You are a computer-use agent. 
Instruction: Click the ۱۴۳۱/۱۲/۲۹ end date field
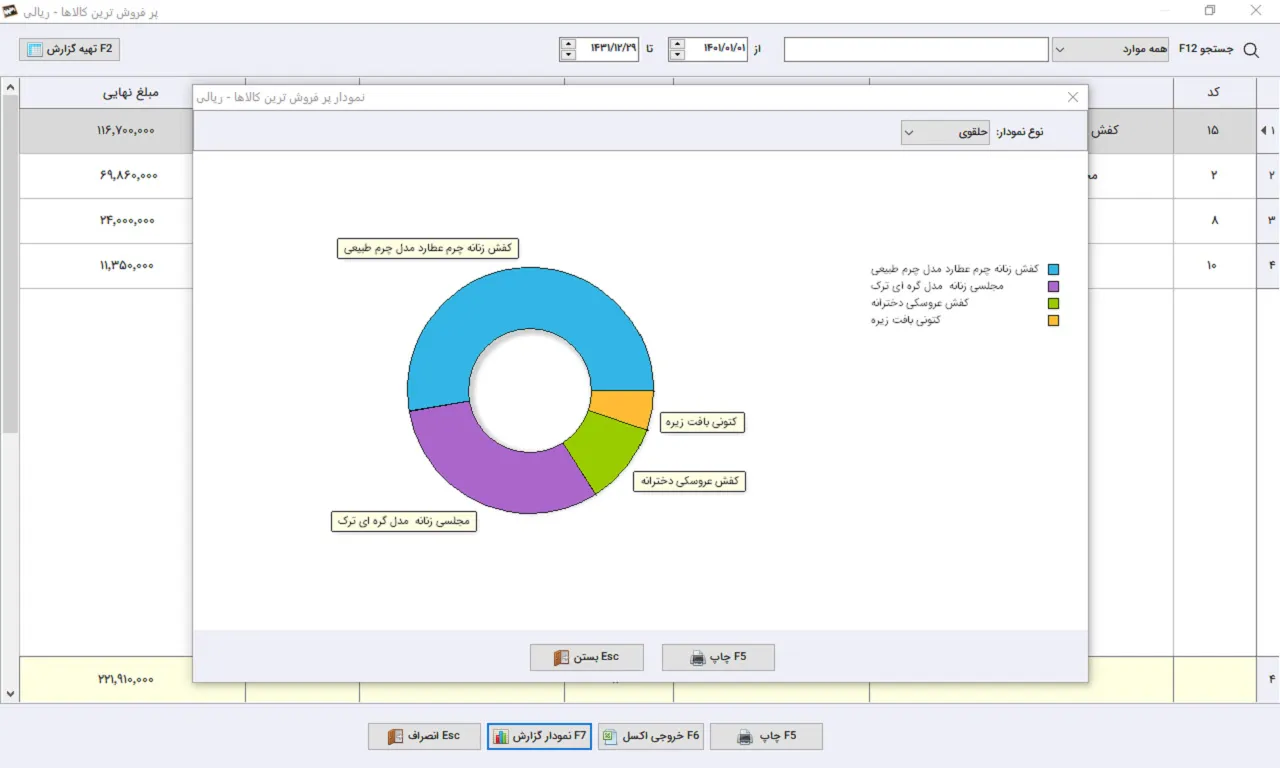pos(607,49)
